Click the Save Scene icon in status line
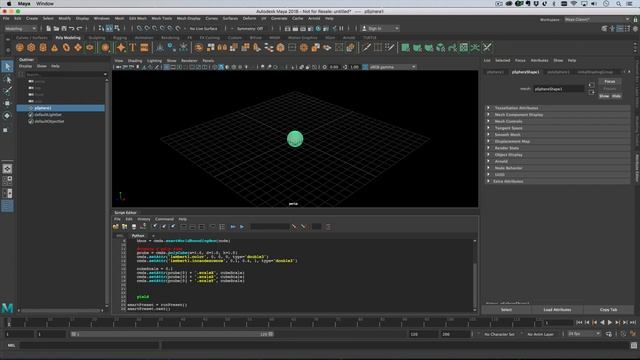 (x=64, y=29)
